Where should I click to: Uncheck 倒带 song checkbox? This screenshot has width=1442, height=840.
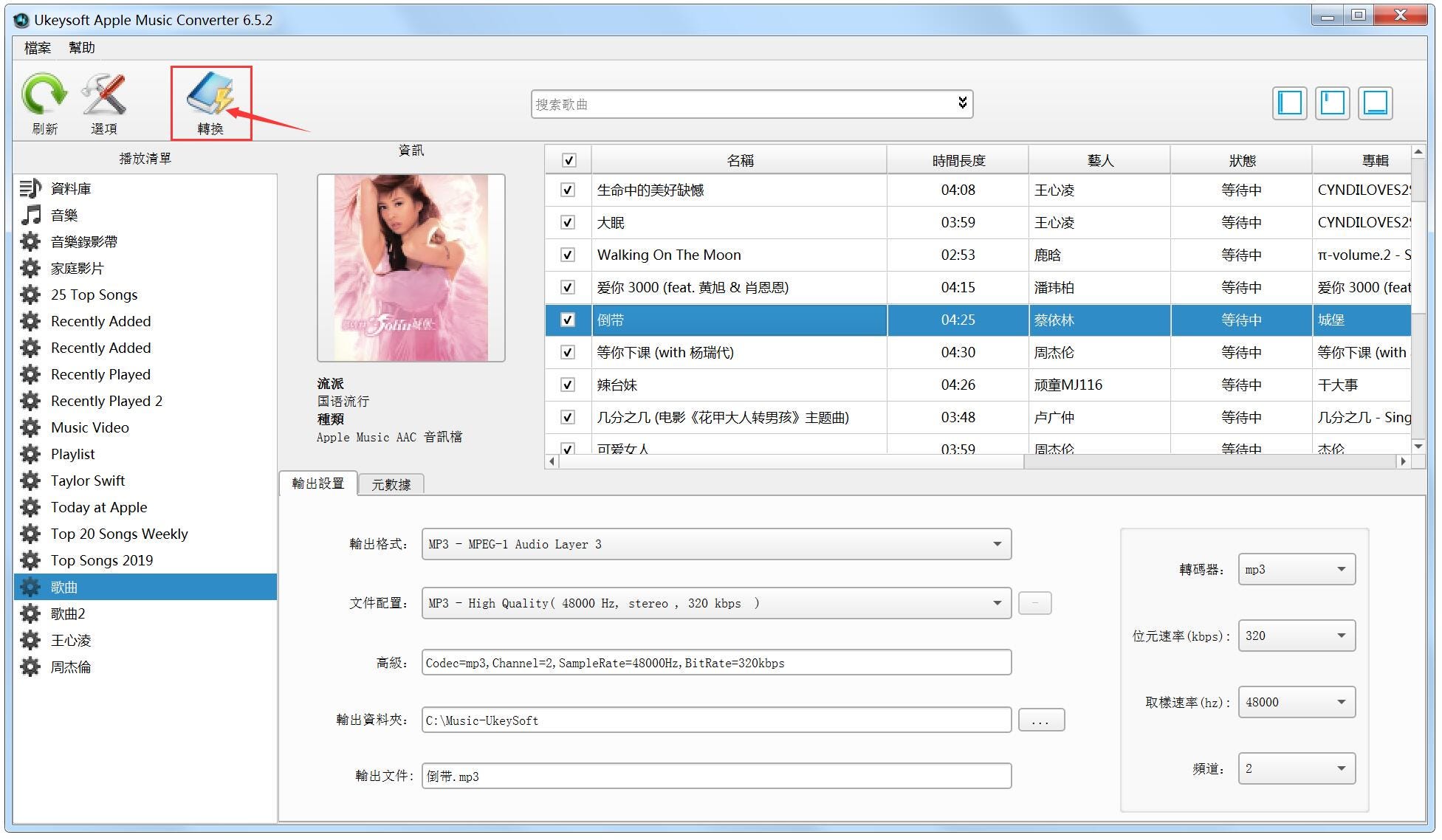[567, 320]
